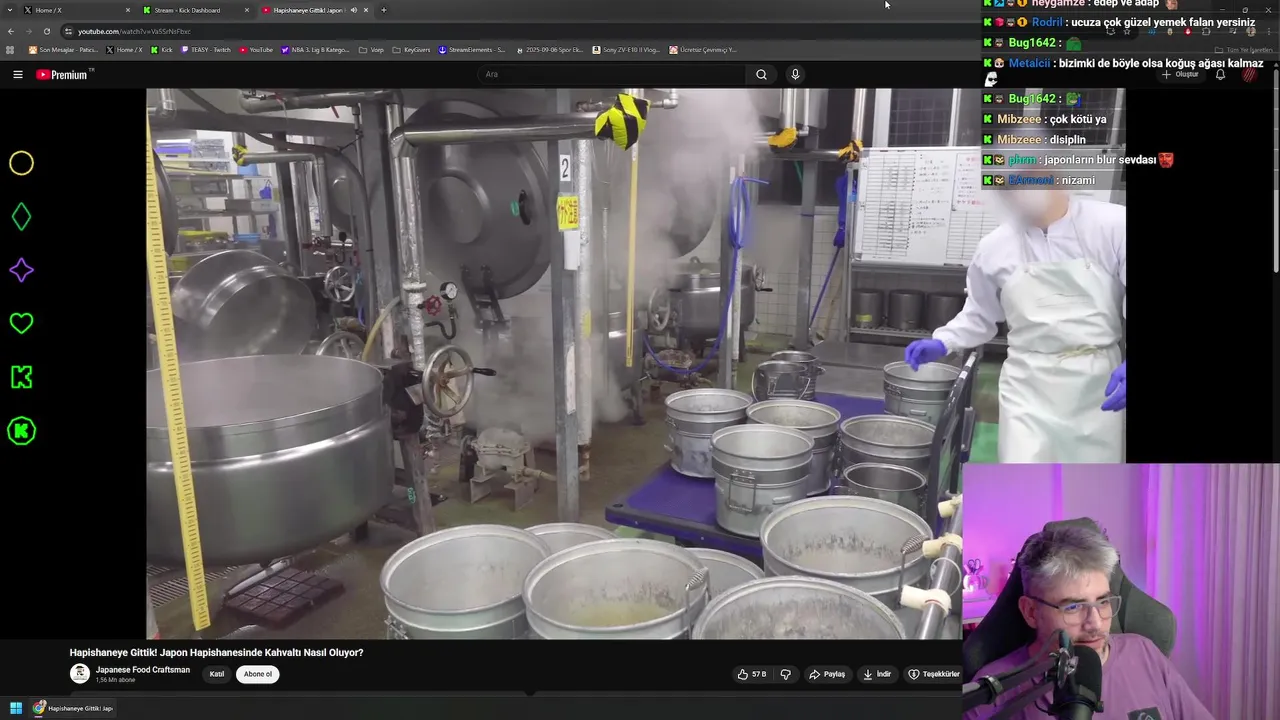The width and height of the screenshot is (1280, 720).
Task: Share video via Paylaş button
Action: point(827,674)
